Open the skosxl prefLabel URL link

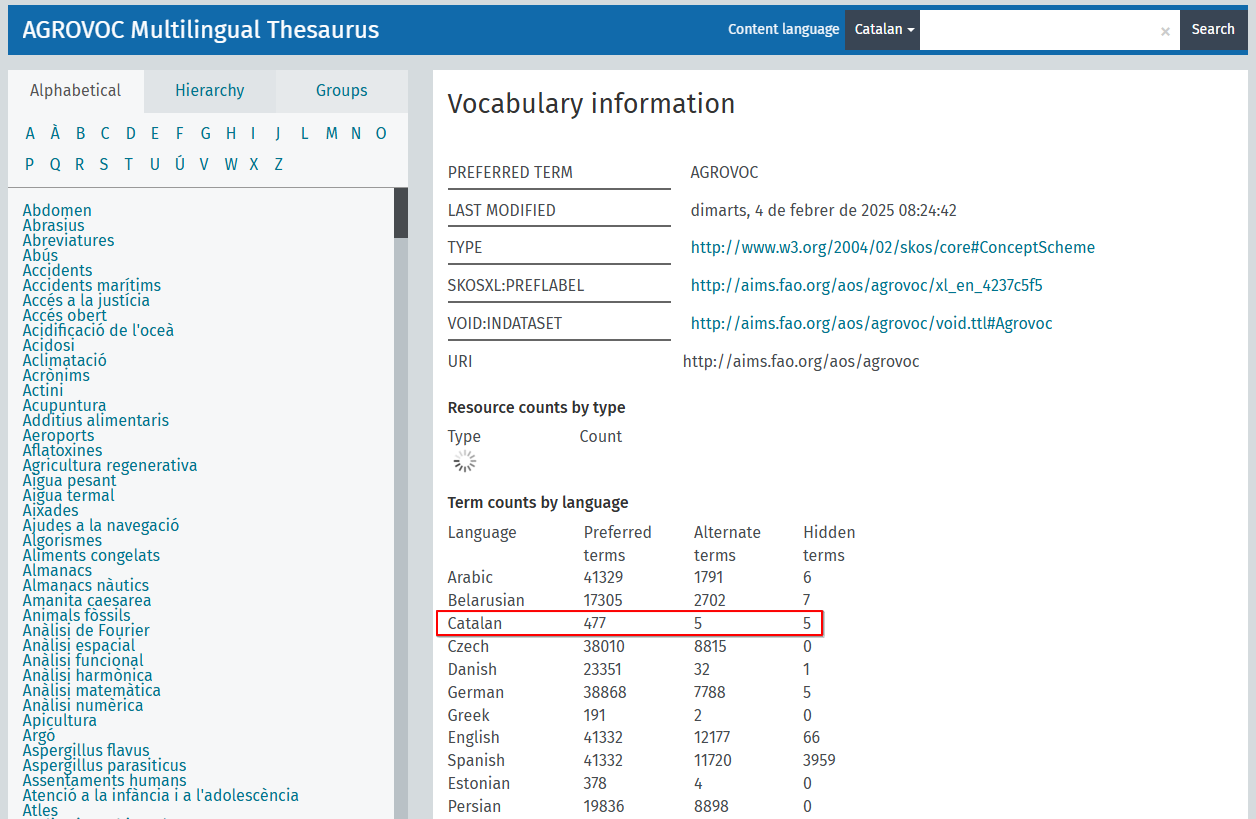866,286
